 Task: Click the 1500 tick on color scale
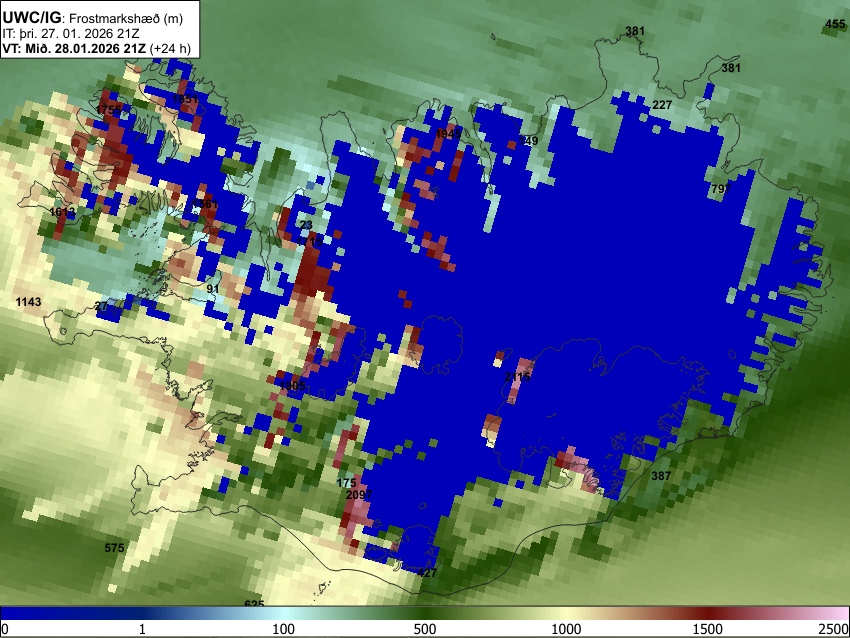click(x=708, y=629)
